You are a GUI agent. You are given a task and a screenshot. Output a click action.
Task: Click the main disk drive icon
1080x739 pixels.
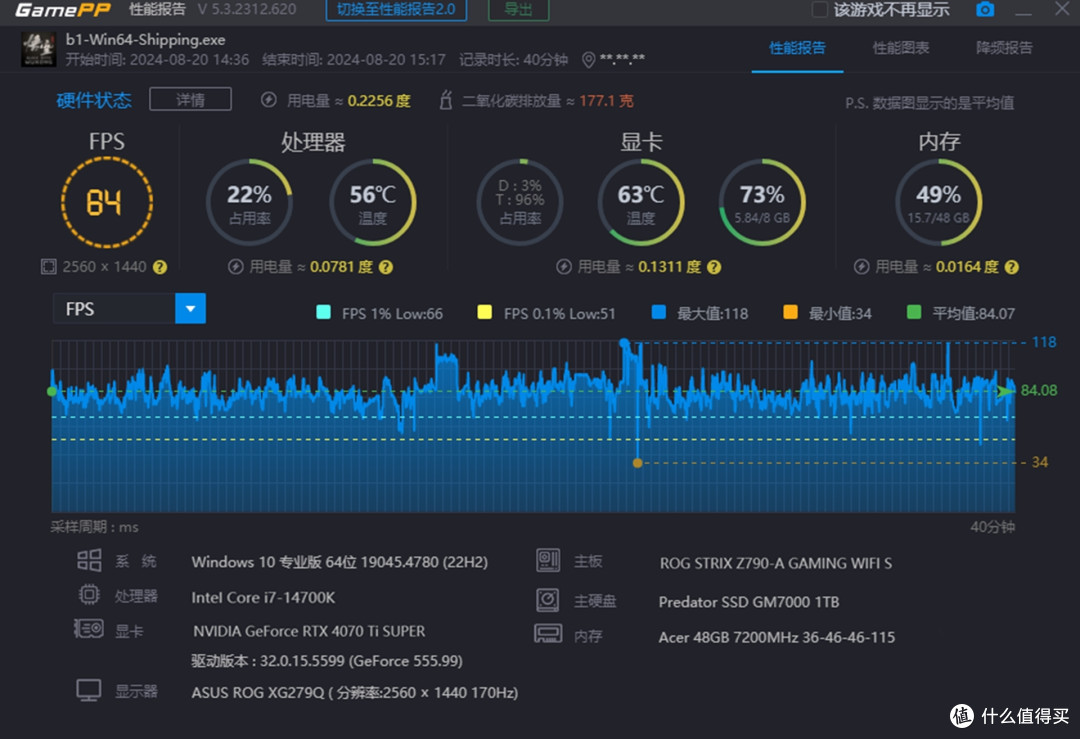[x=548, y=600]
